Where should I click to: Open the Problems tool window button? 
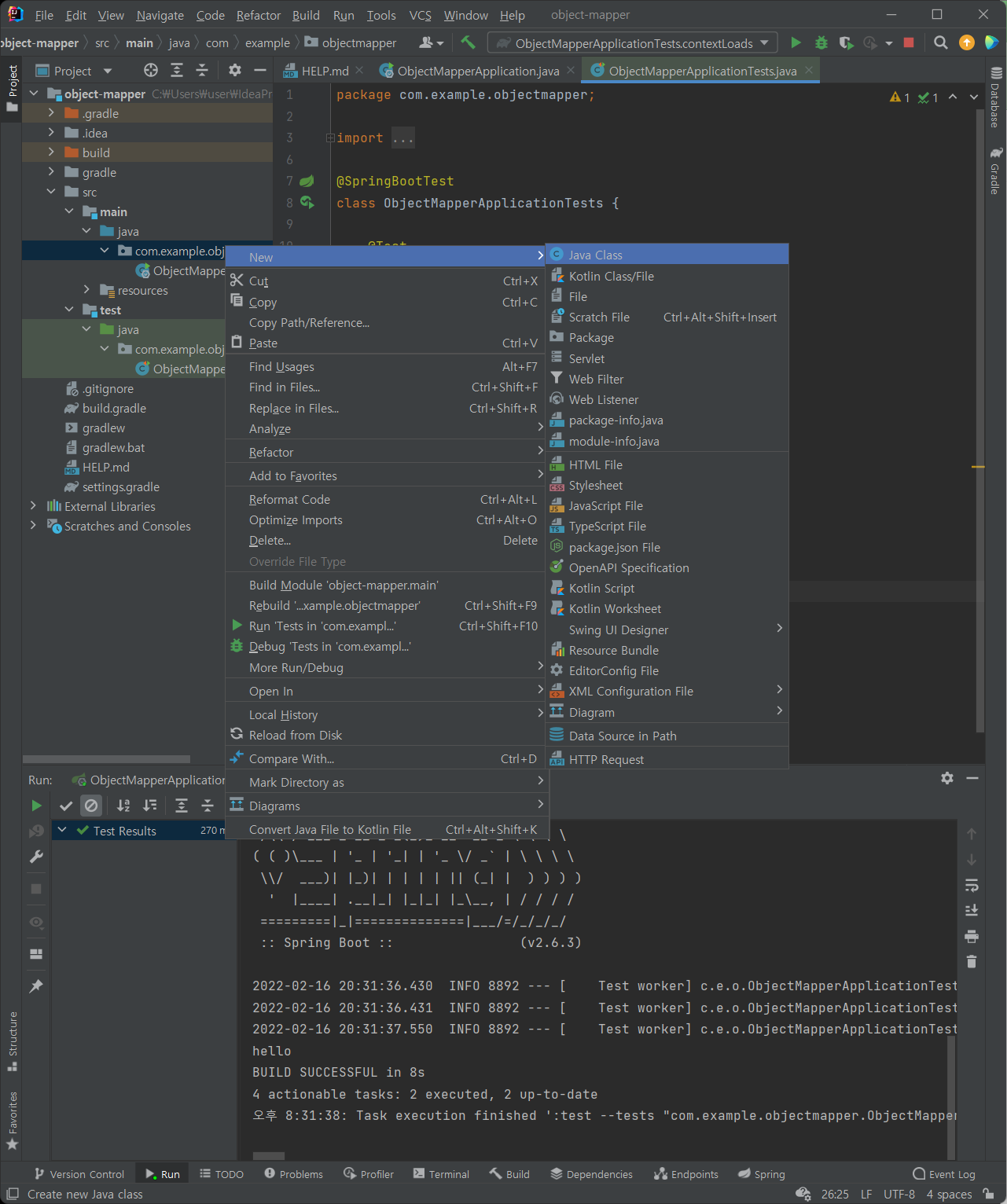pos(294,1173)
